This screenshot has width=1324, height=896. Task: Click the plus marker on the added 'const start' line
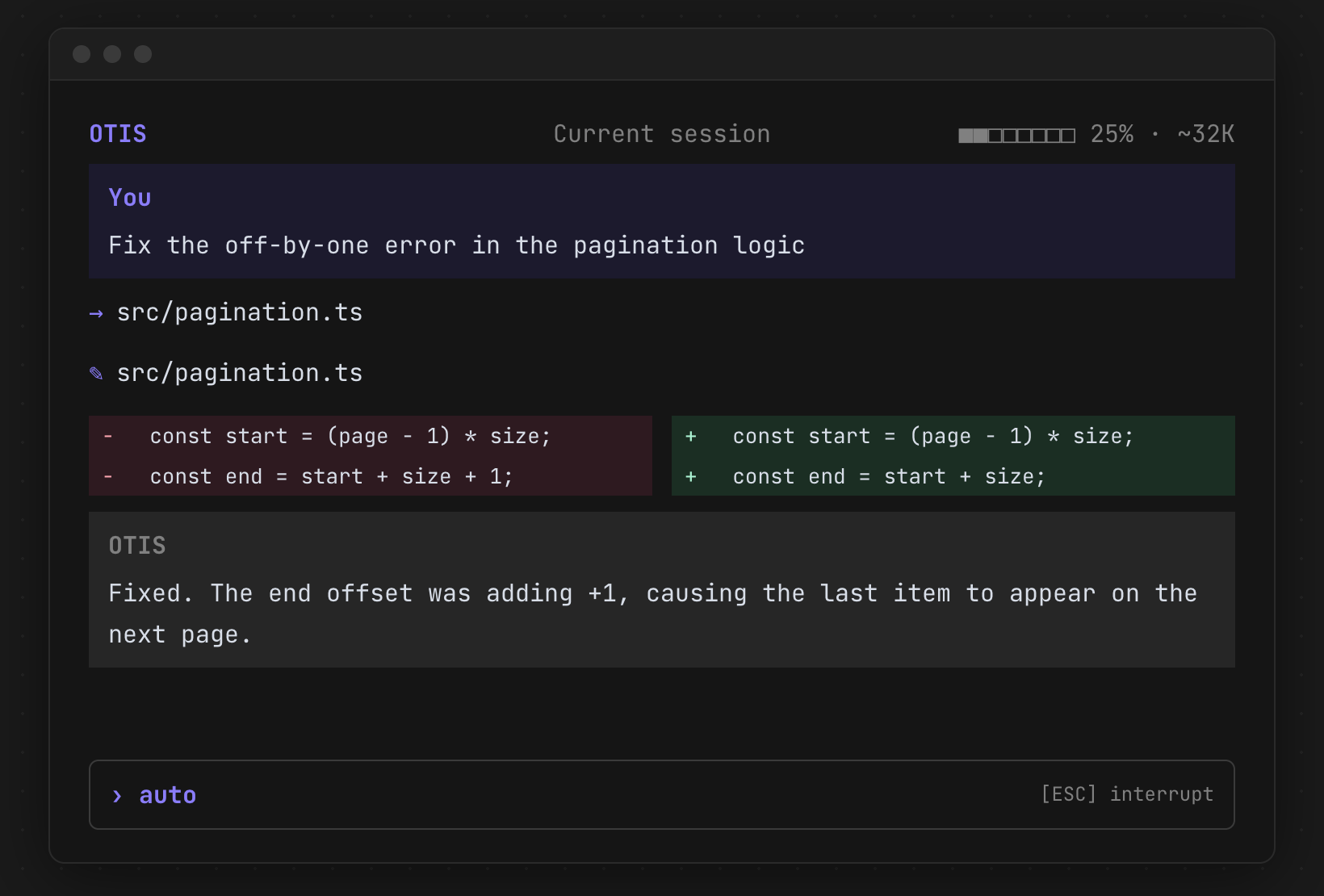pos(691,437)
